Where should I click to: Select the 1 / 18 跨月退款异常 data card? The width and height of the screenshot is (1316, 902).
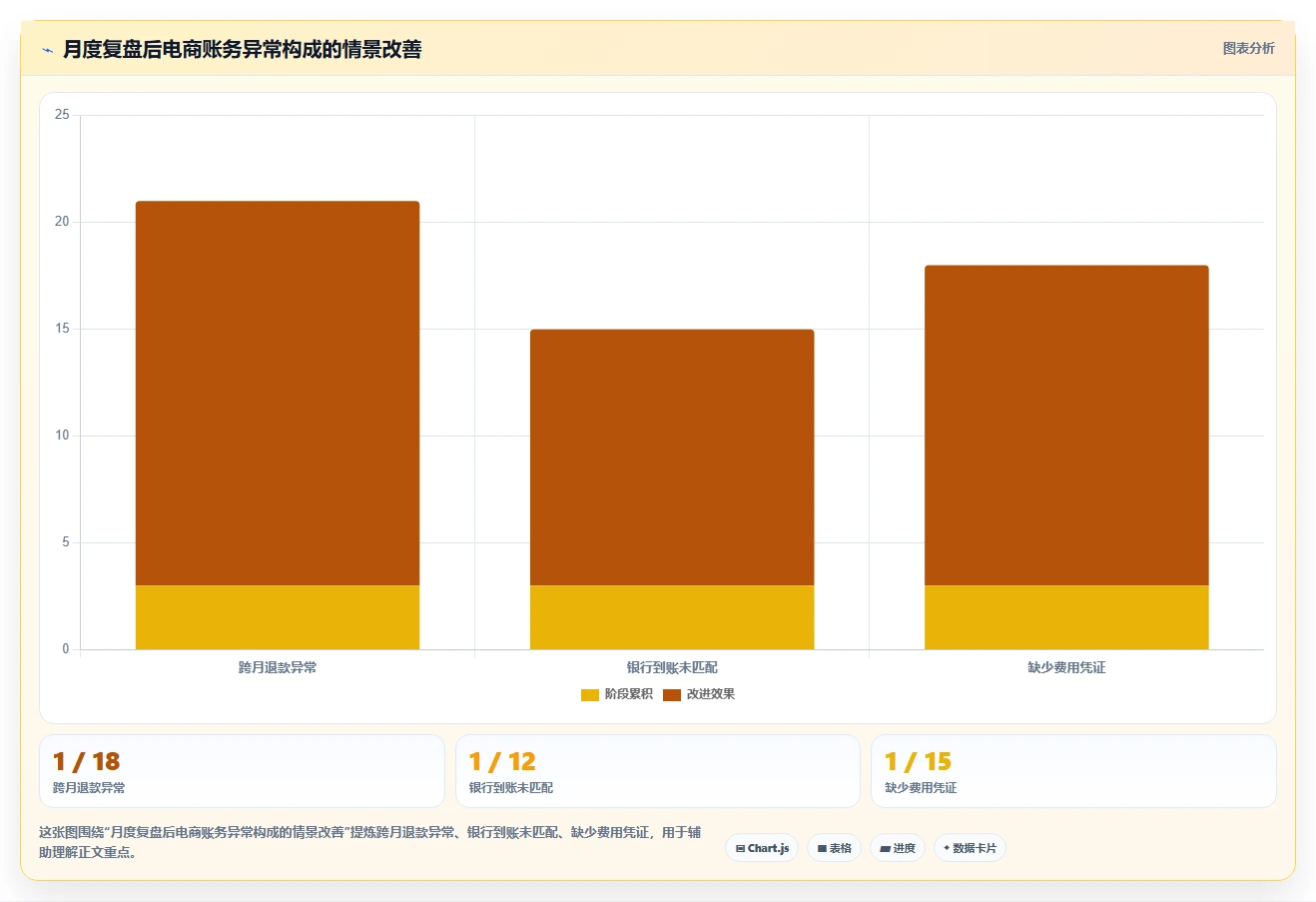click(242, 771)
